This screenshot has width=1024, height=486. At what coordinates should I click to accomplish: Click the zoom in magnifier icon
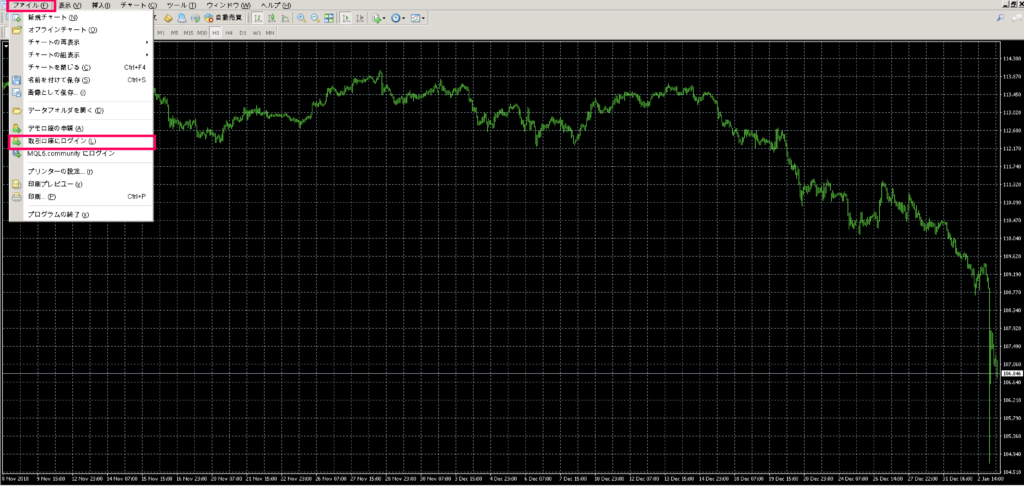tap(300, 18)
